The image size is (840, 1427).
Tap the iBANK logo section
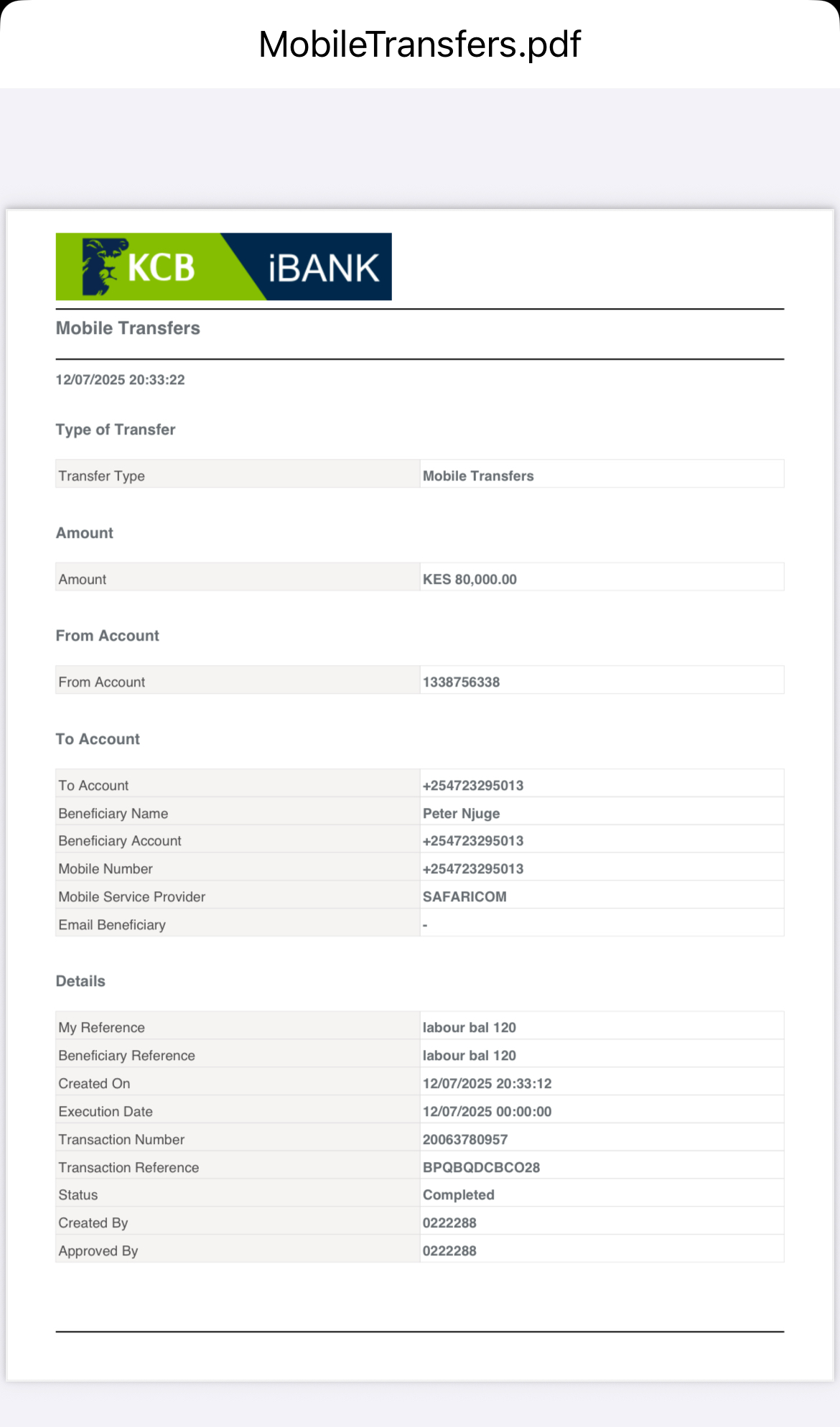click(323, 268)
